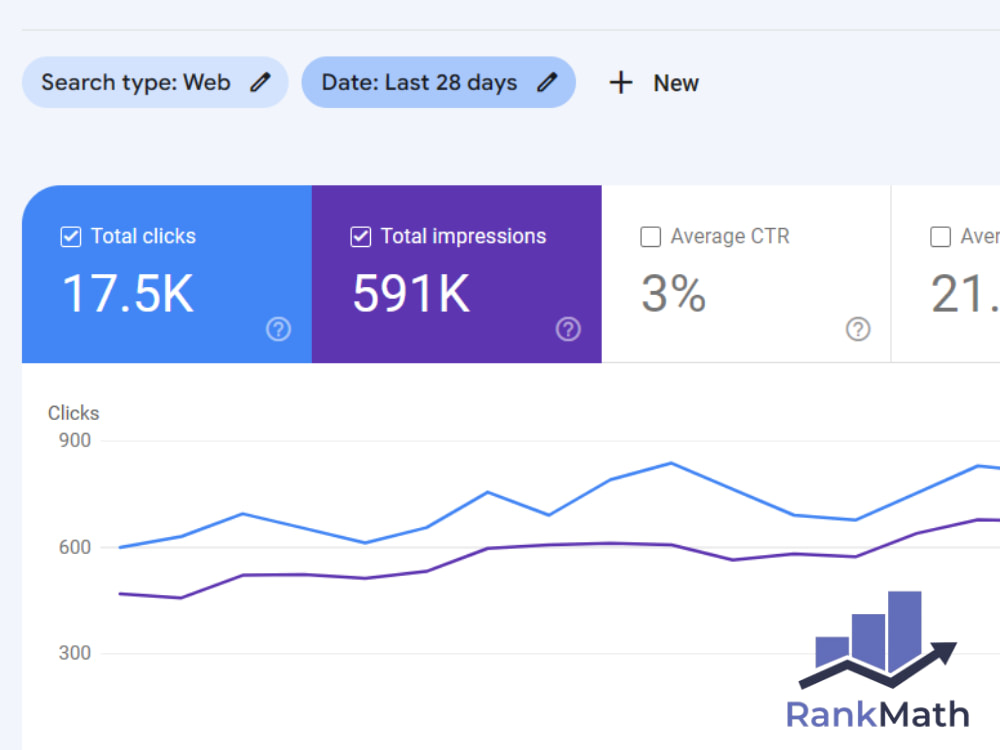
Task: Click the Total impressions label
Action: point(464,237)
